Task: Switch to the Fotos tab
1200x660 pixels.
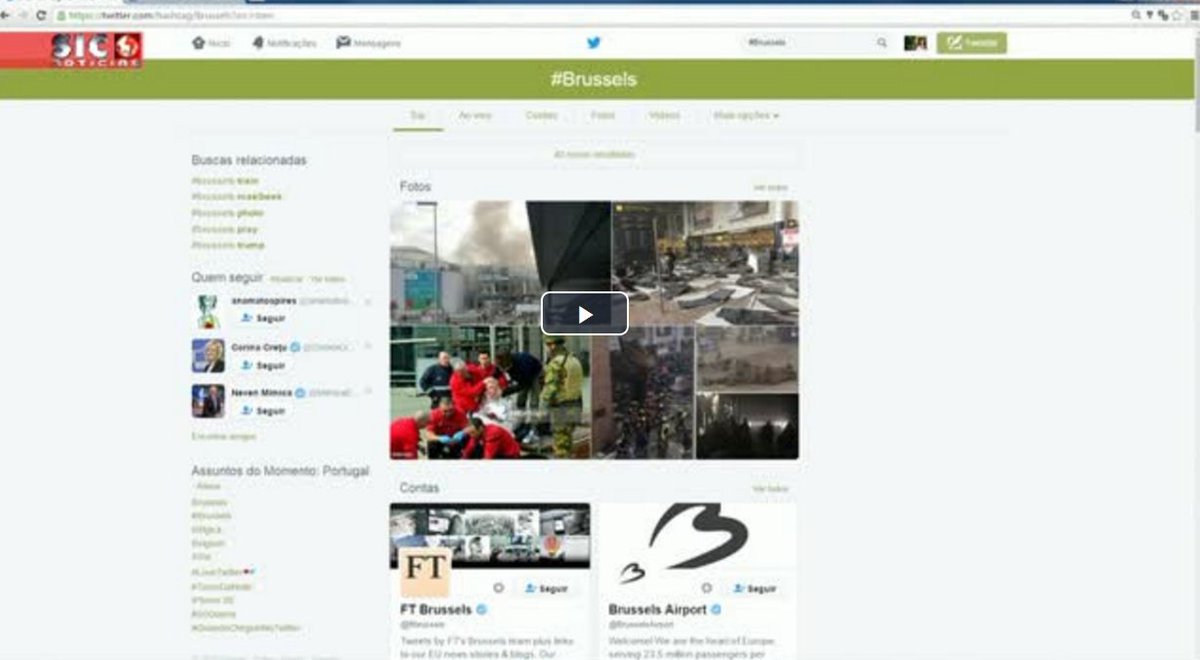Action: point(603,116)
